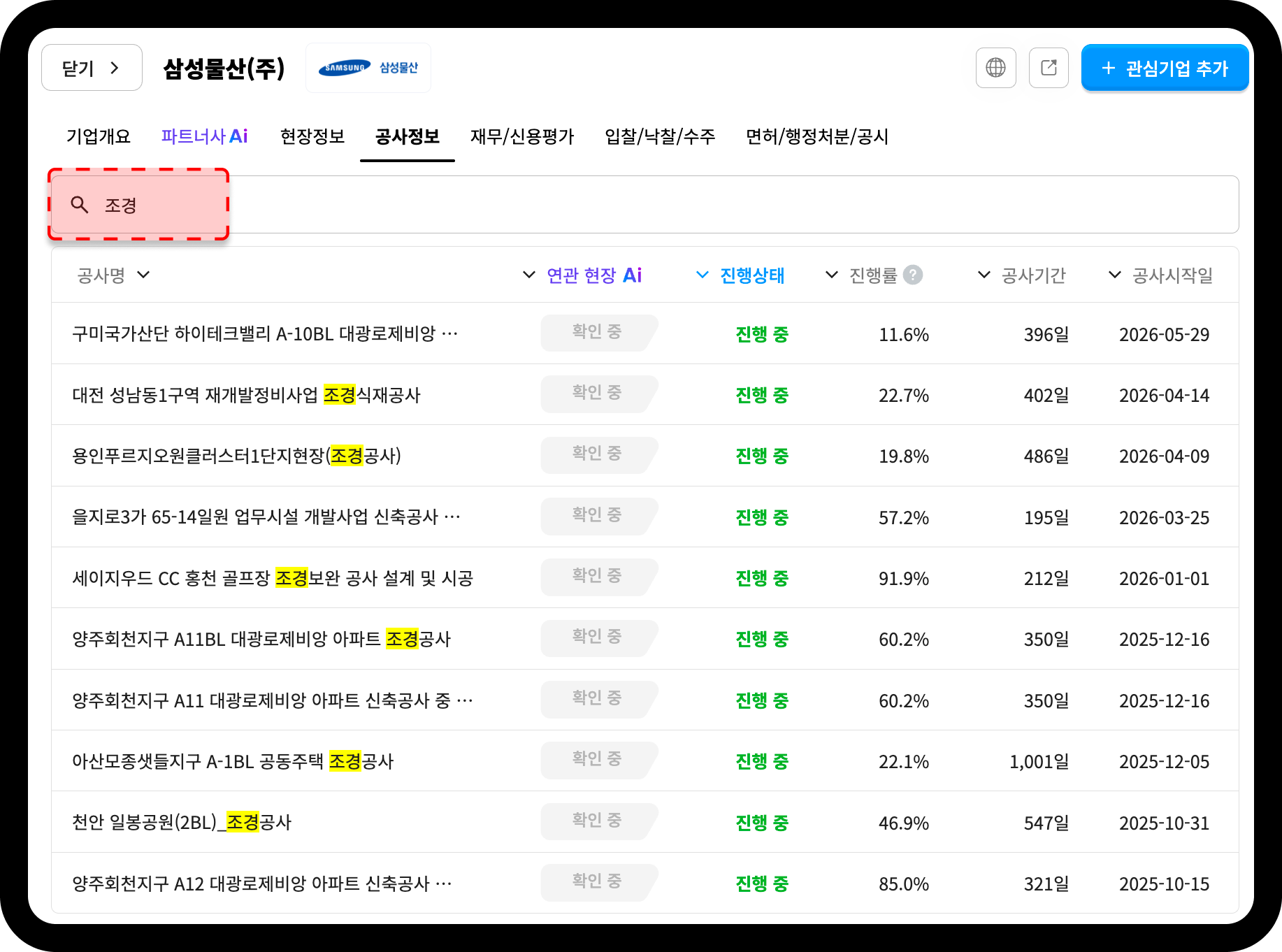Switch to the 기업개요 tab

pos(99,136)
